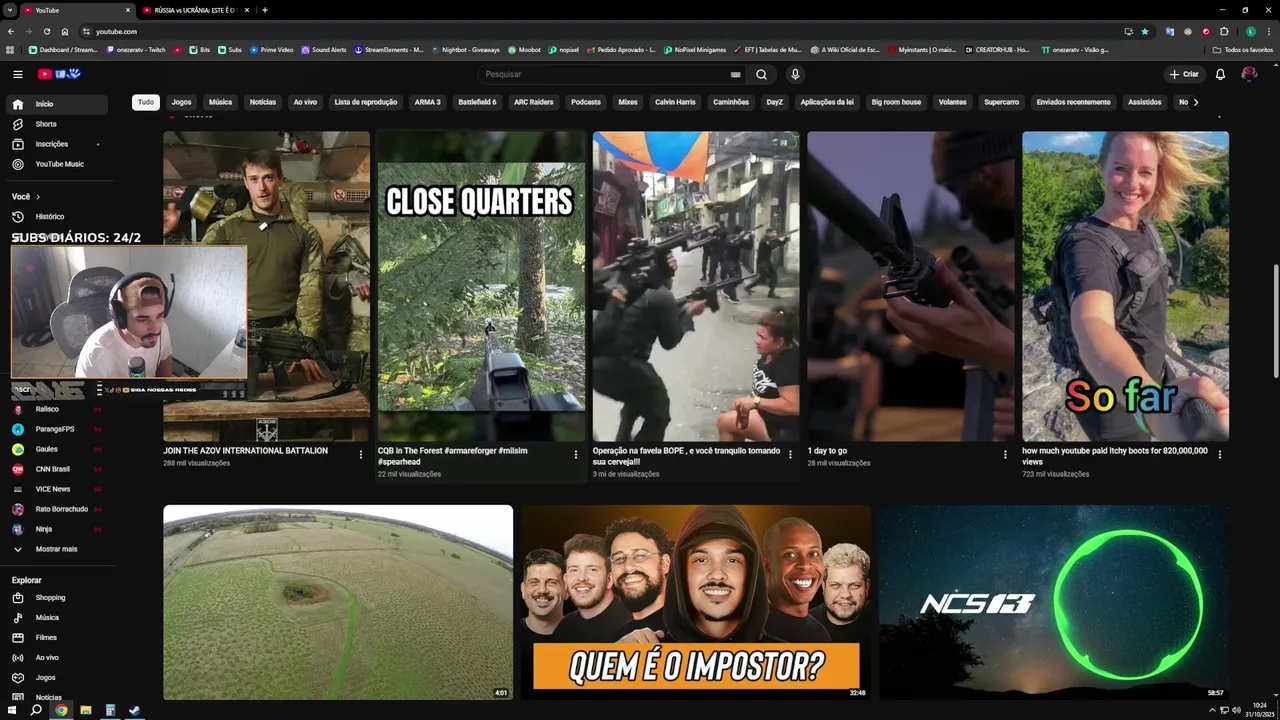Open the CLOSE QUARTERS short thumbnail
Image resolution: width=1280 pixels, height=720 pixels.
pos(481,286)
